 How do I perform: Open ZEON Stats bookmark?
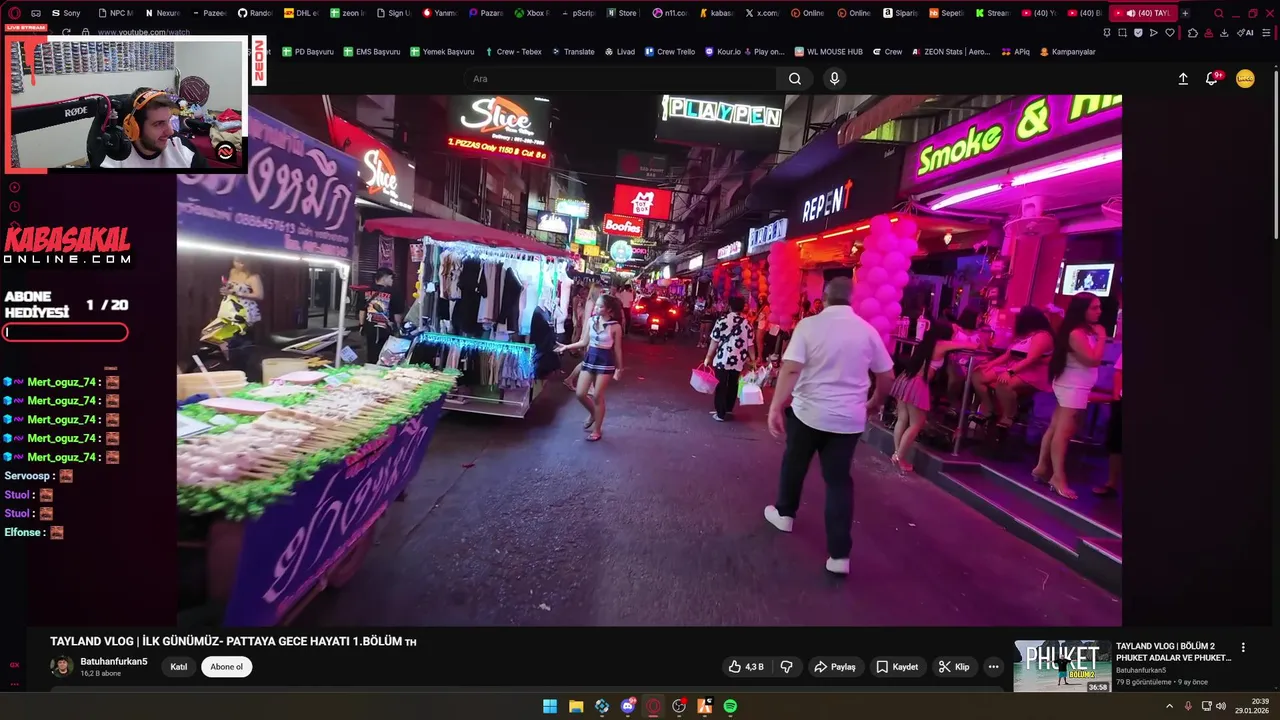pyautogui.click(x=950, y=52)
